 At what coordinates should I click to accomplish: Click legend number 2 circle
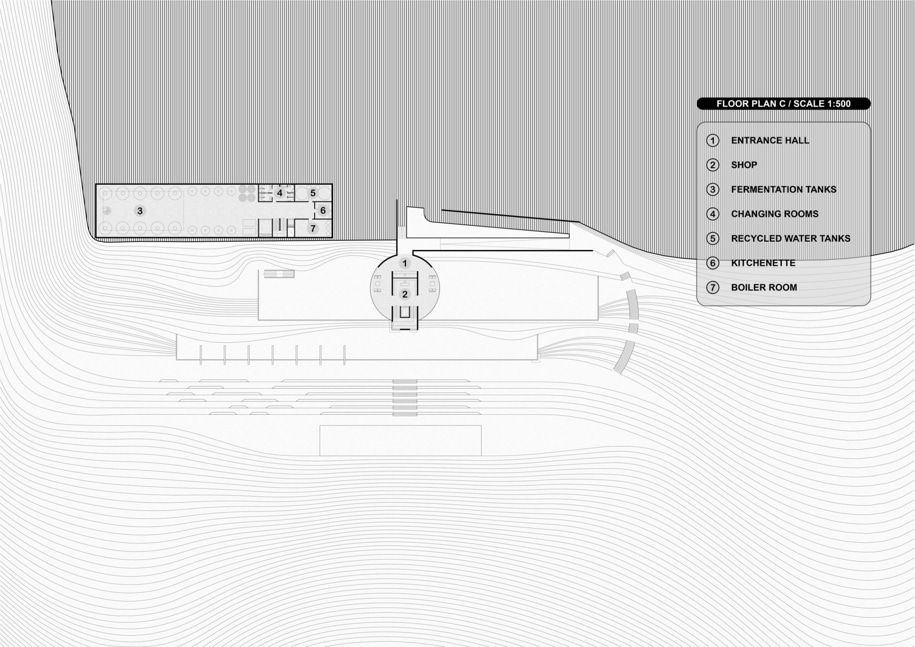click(713, 165)
